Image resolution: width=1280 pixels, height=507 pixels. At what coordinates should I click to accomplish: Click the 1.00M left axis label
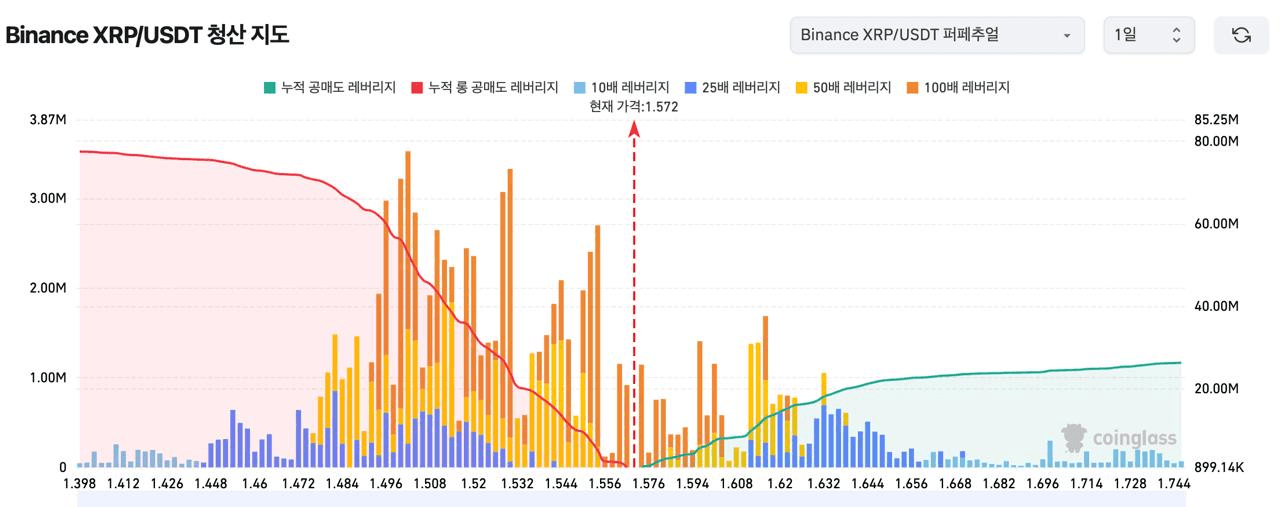click(48, 378)
